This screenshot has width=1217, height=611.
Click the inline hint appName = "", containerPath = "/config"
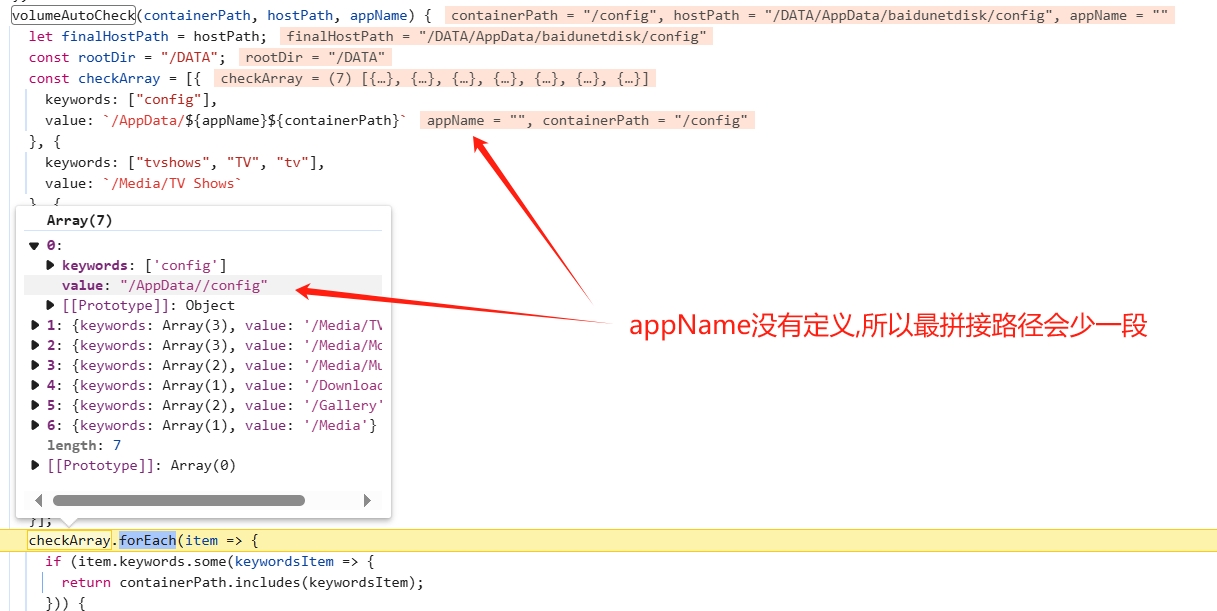[x=587, y=120]
